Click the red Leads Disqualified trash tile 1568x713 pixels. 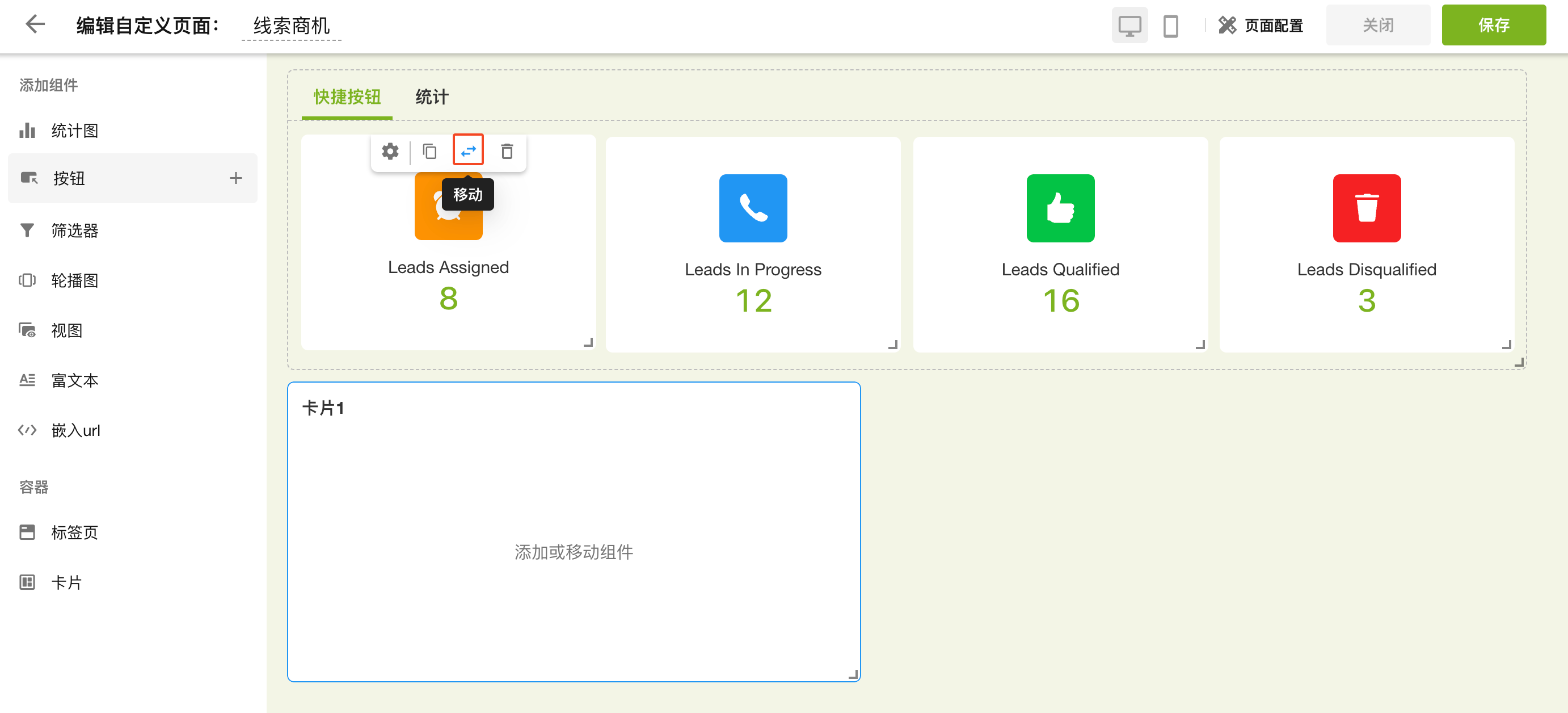(1367, 208)
